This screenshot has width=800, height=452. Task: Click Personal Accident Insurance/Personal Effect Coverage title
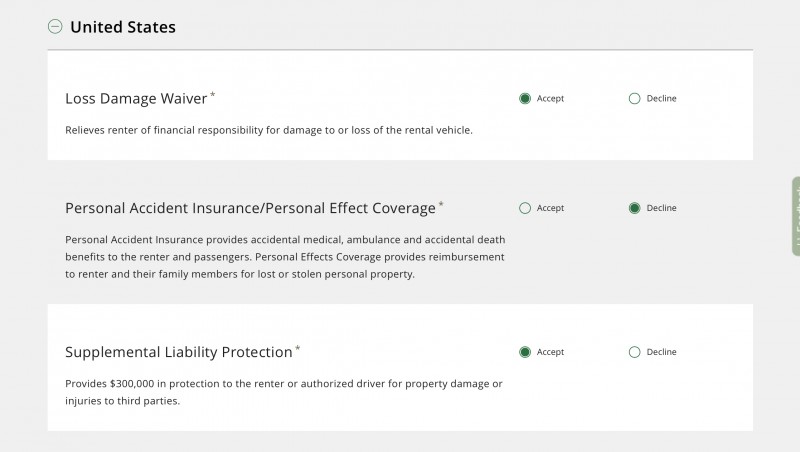click(250, 208)
